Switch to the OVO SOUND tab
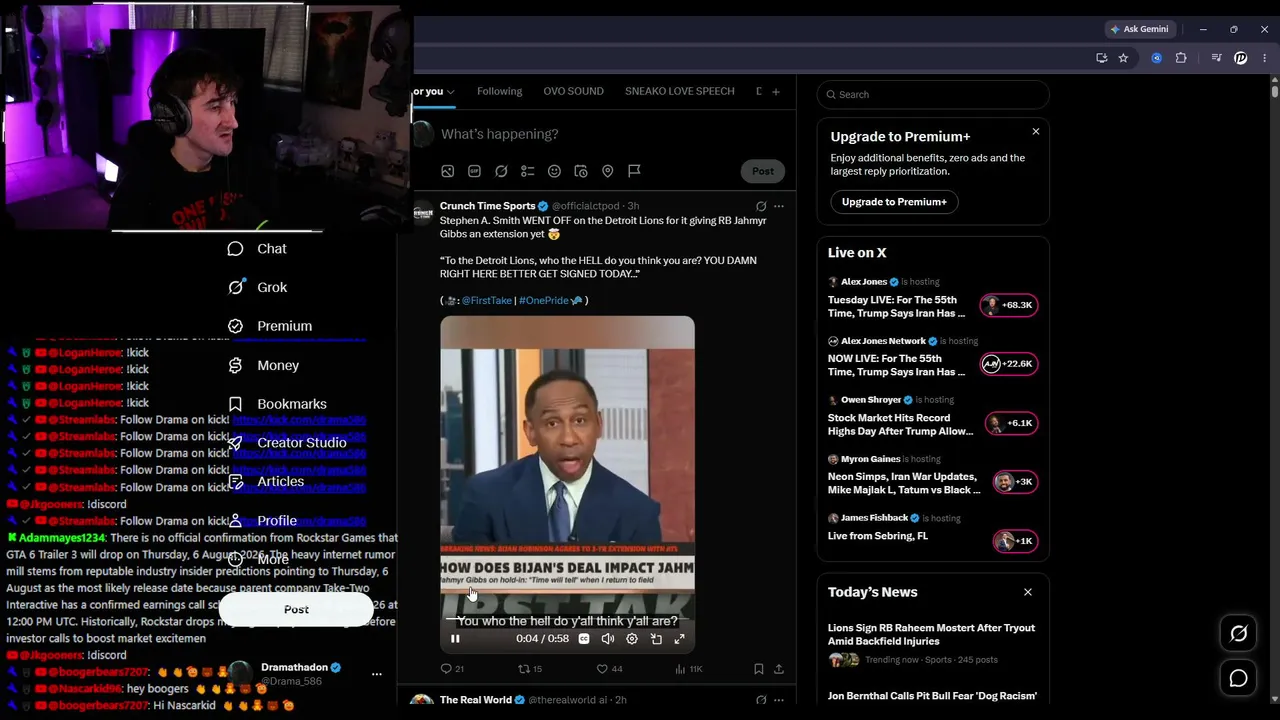Viewport: 1280px width, 720px height. tap(573, 92)
